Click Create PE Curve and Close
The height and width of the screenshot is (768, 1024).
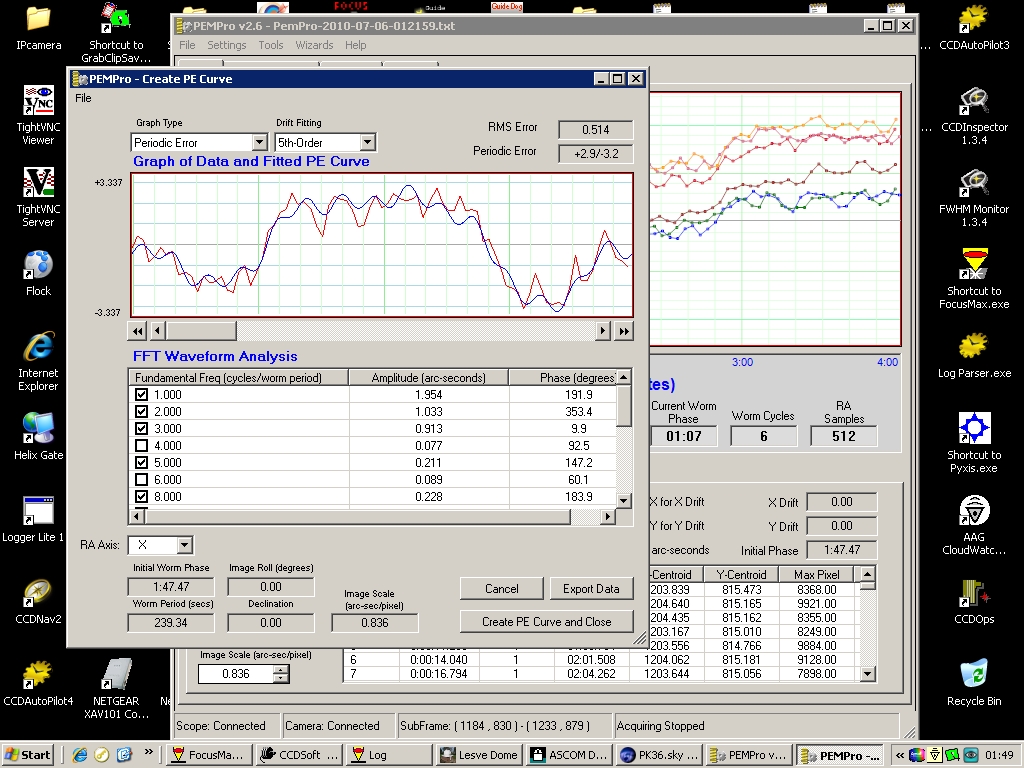[547, 622]
